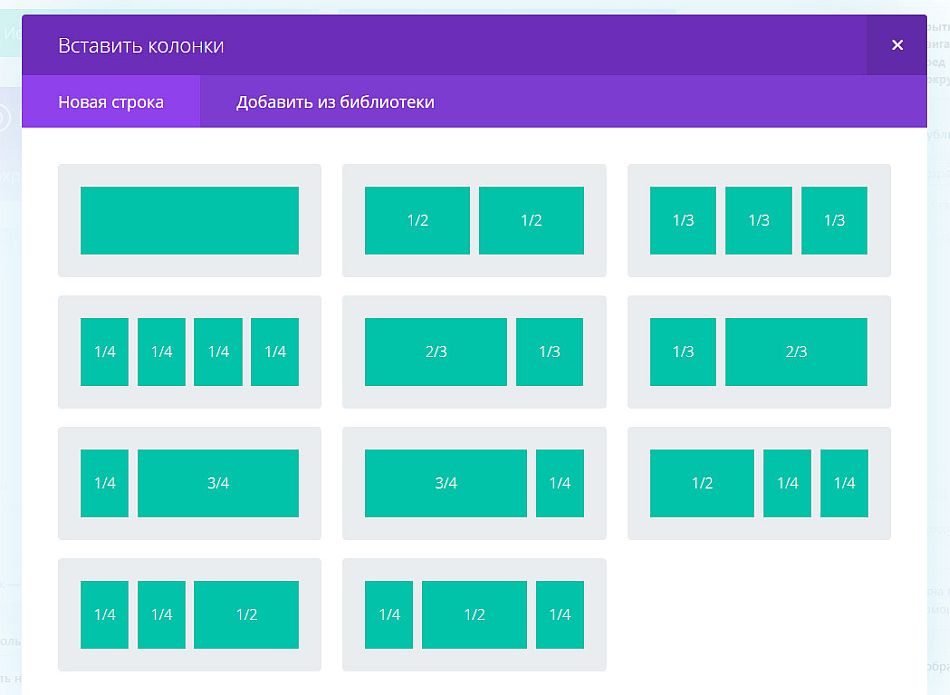950x695 pixels.
Task: Choose the two equal 1/2 columns layout
Action: [x=474, y=220]
